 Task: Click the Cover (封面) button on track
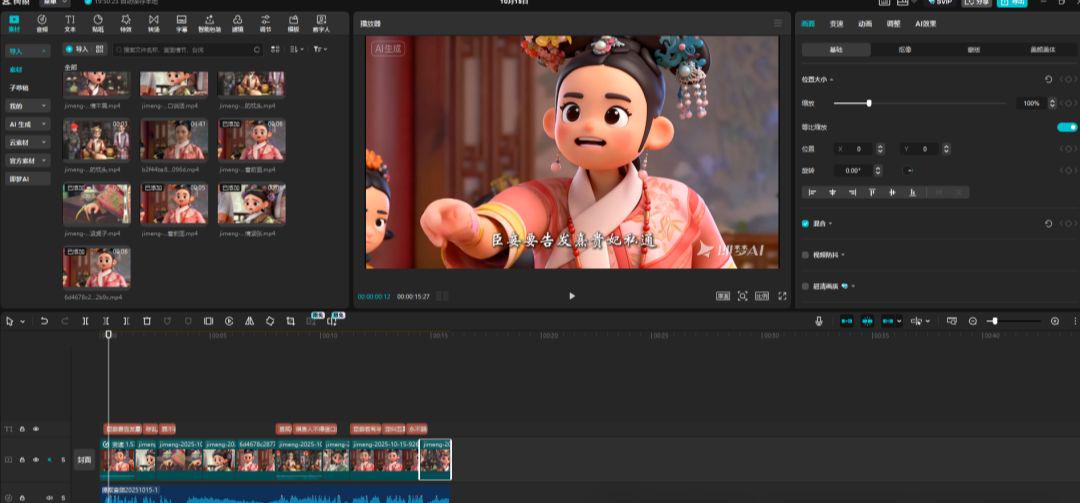point(84,460)
